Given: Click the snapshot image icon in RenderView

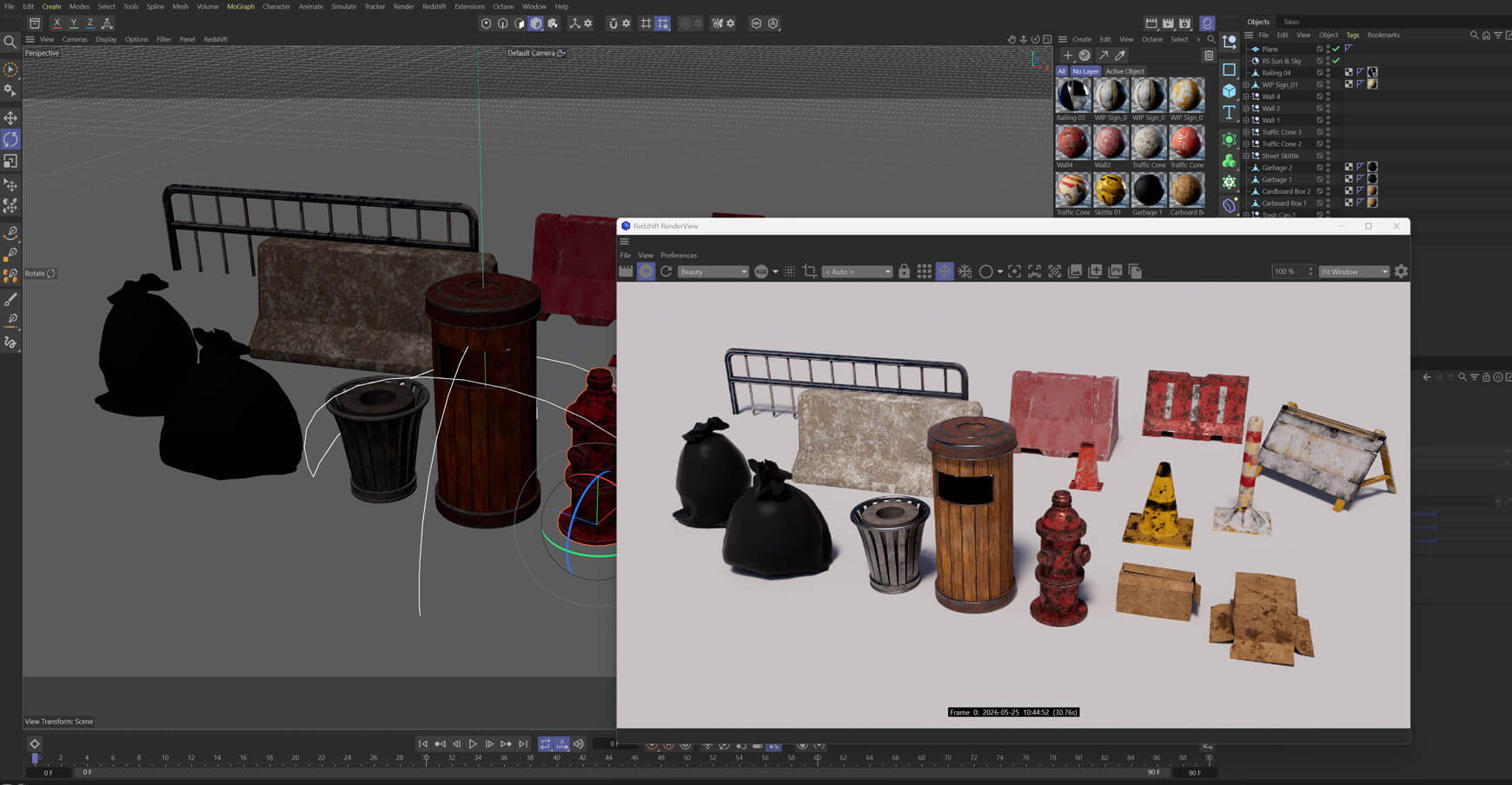Looking at the screenshot, I should point(1075,271).
